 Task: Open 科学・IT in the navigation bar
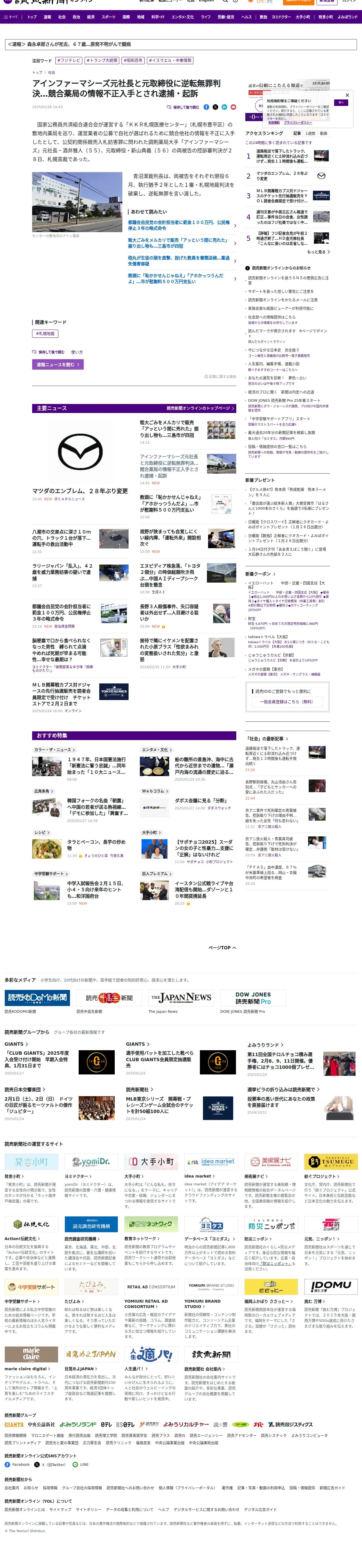click(158, 17)
